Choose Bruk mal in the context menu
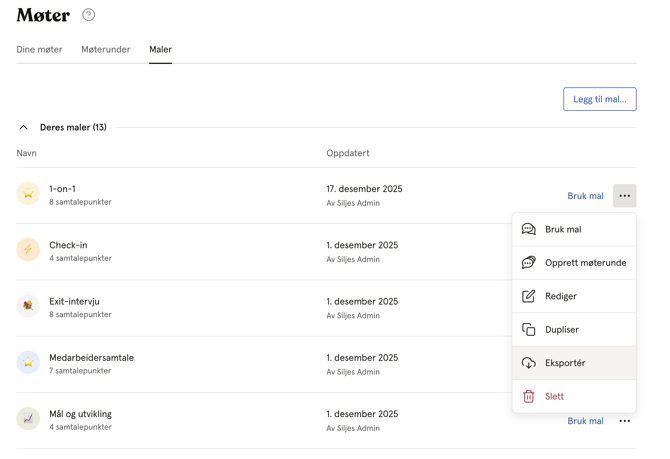This screenshot has width=670, height=459. pyautogui.click(x=574, y=229)
